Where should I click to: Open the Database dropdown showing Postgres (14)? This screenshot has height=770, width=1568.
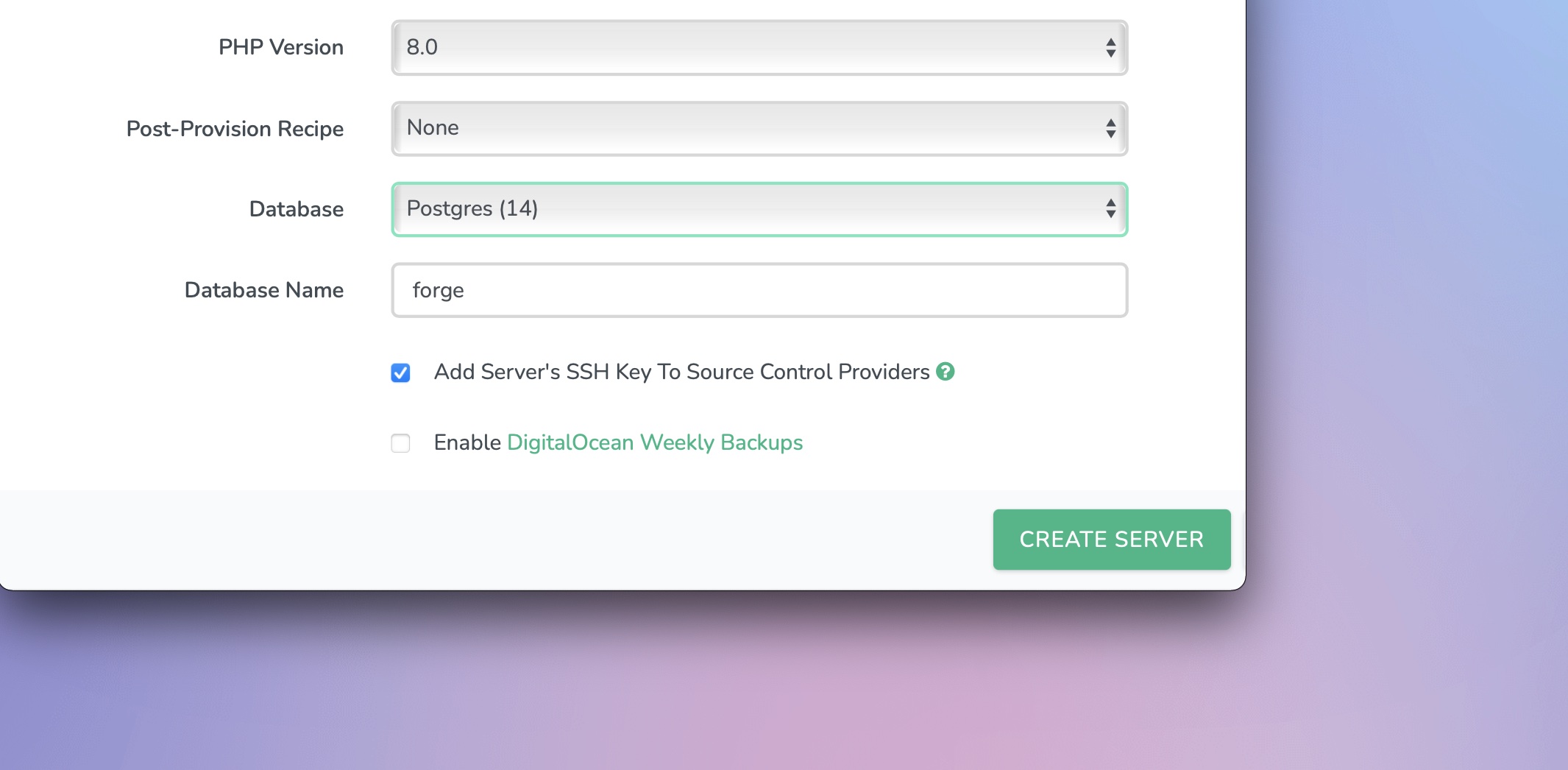pos(759,209)
